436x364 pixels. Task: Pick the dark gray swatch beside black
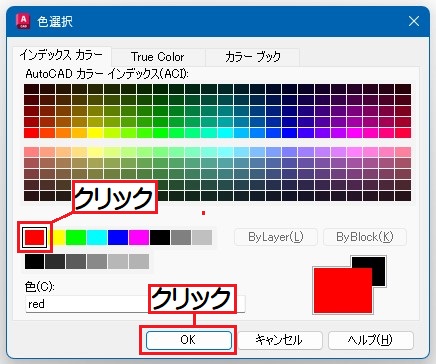[181, 237]
